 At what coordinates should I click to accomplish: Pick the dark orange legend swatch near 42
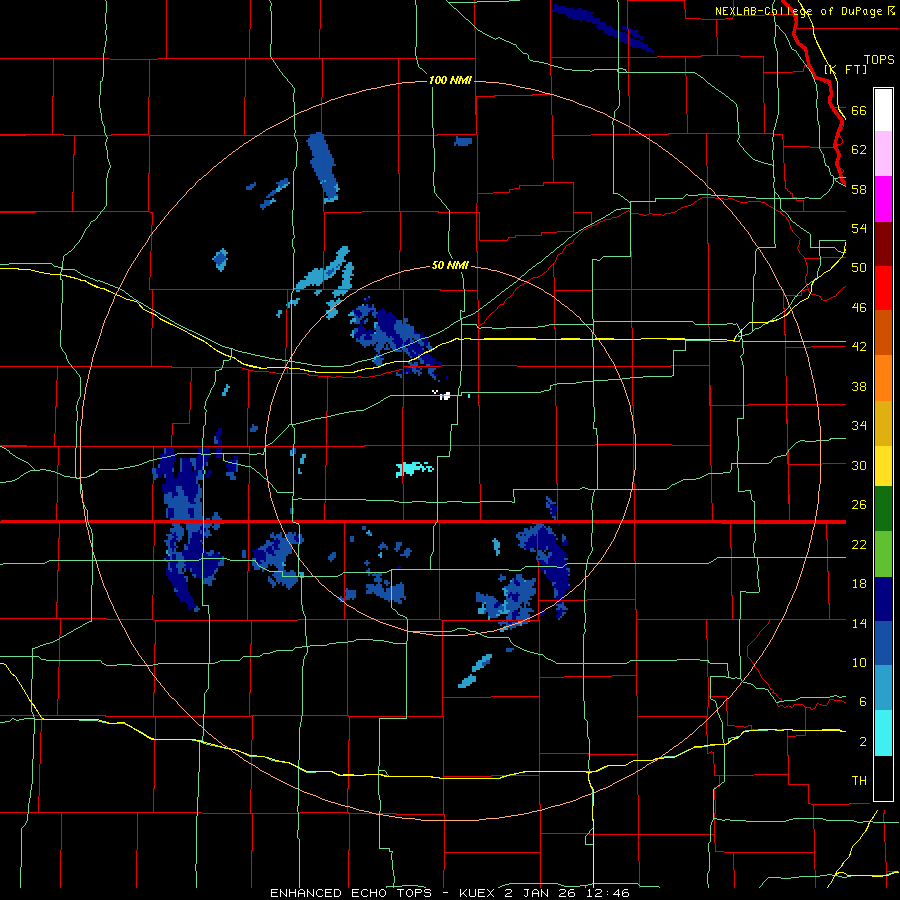(883, 332)
